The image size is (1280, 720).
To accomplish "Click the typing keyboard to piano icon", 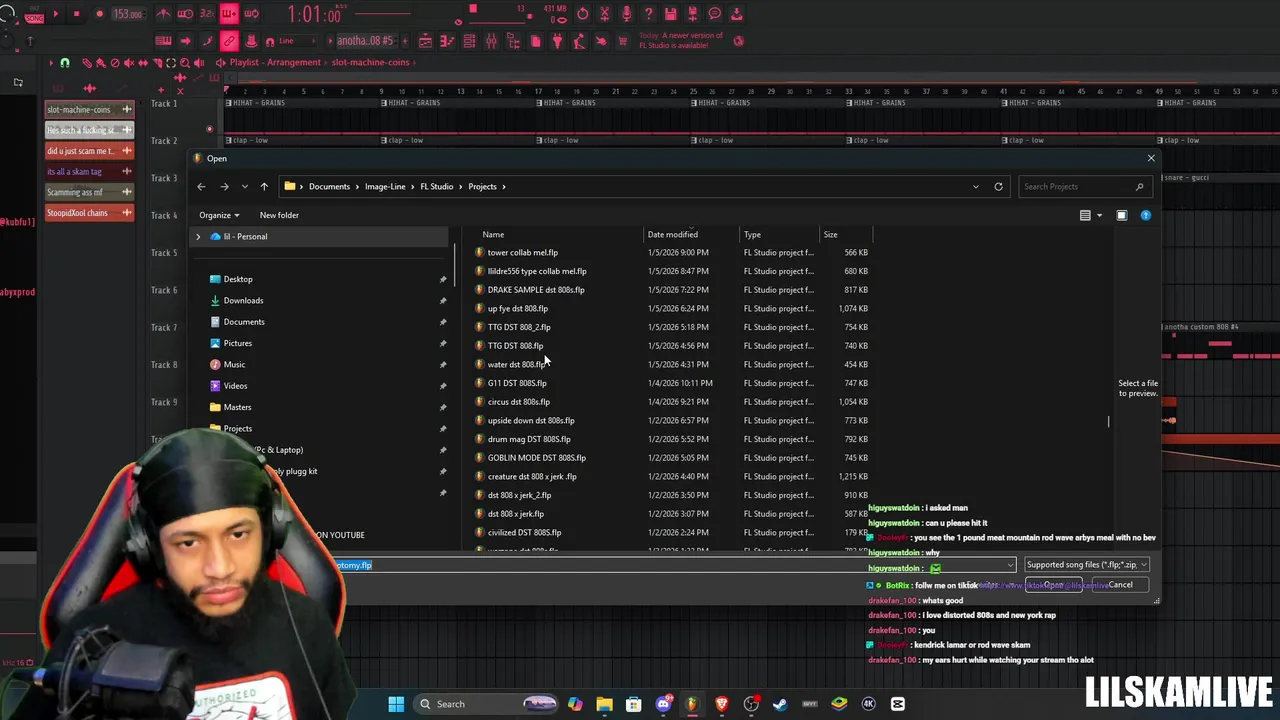I will tap(163, 41).
